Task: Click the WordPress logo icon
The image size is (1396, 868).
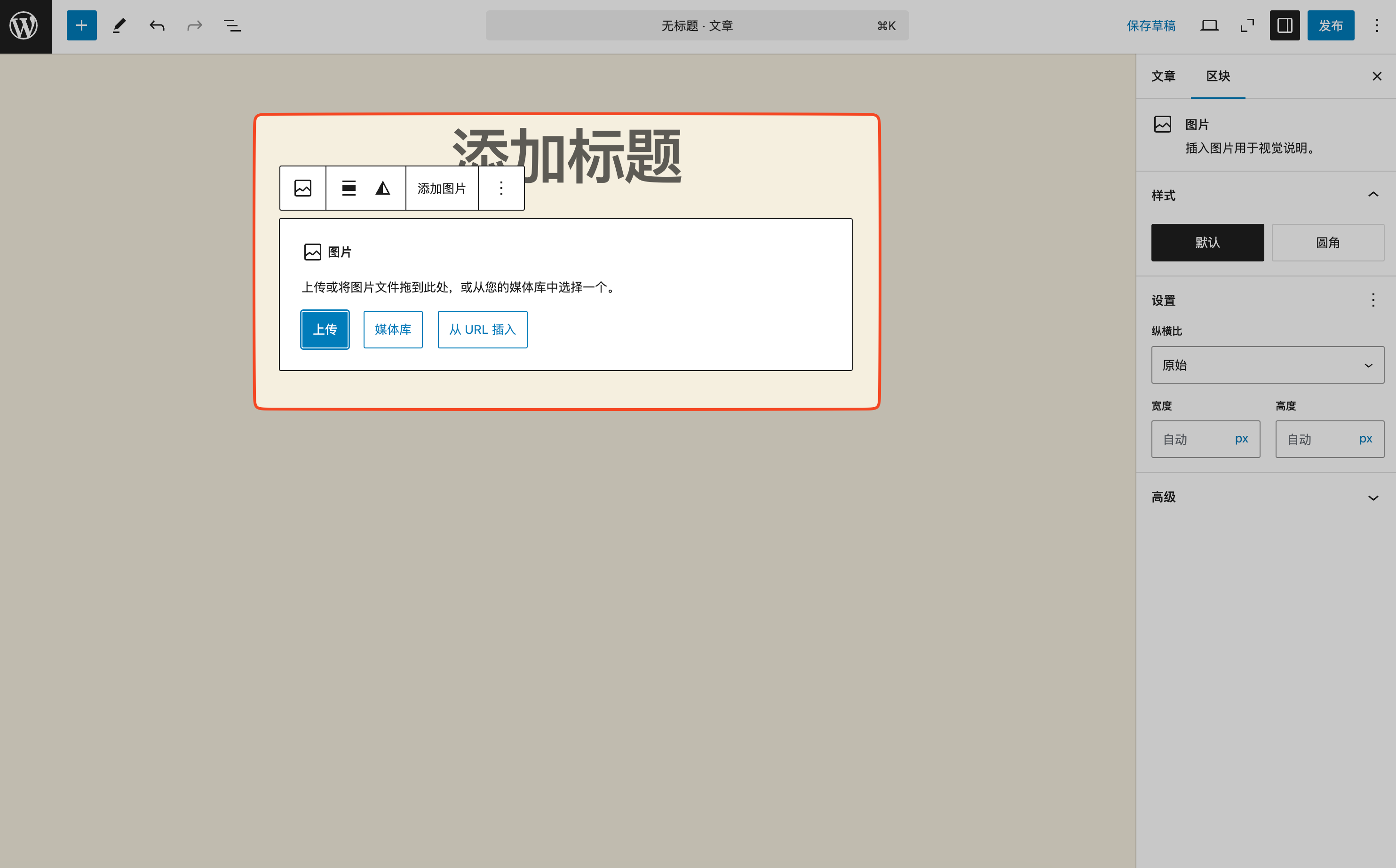Action: click(25, 26)
